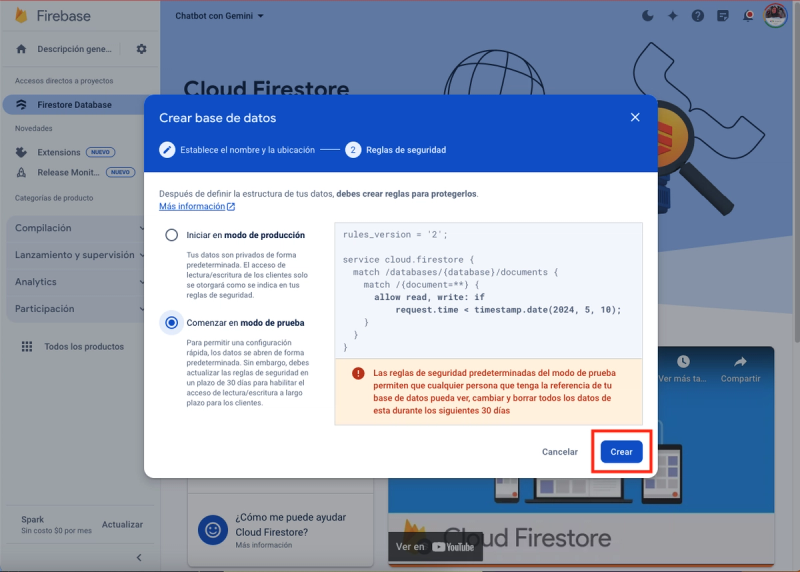Expand the Compilación category
Image resolution: width=800 pixels, height=572 pixels.
(x=78, y=228)
